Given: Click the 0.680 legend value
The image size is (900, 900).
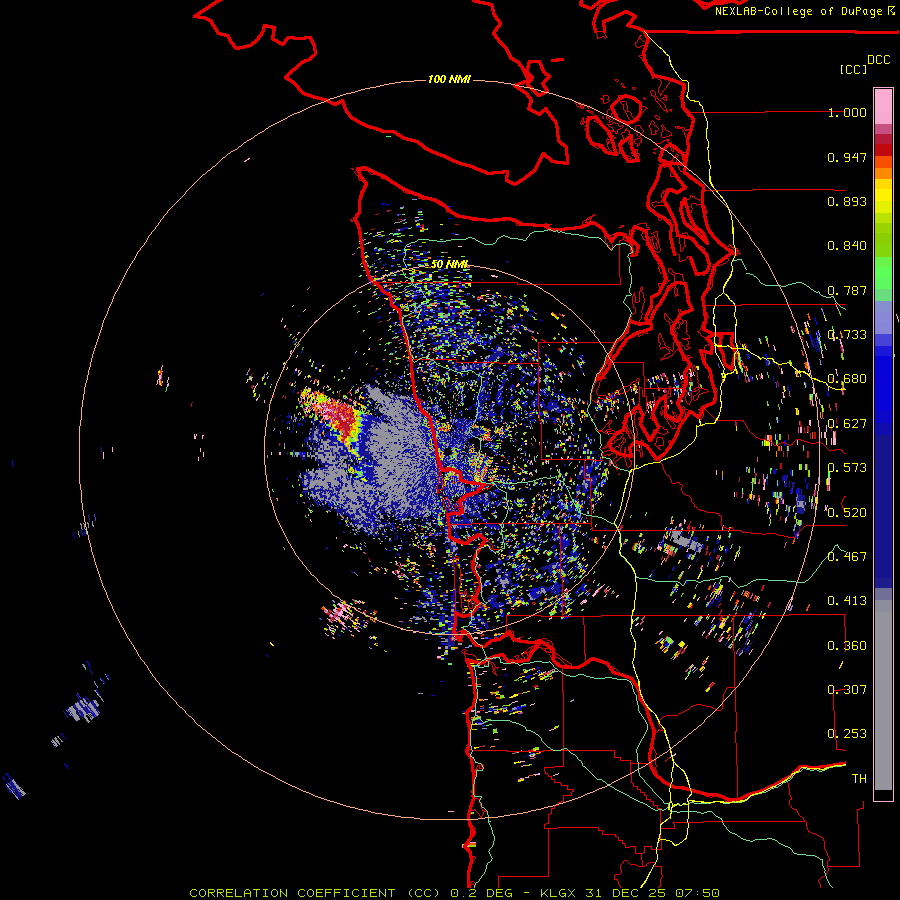Looking at the screenshot, I should 847,379.
